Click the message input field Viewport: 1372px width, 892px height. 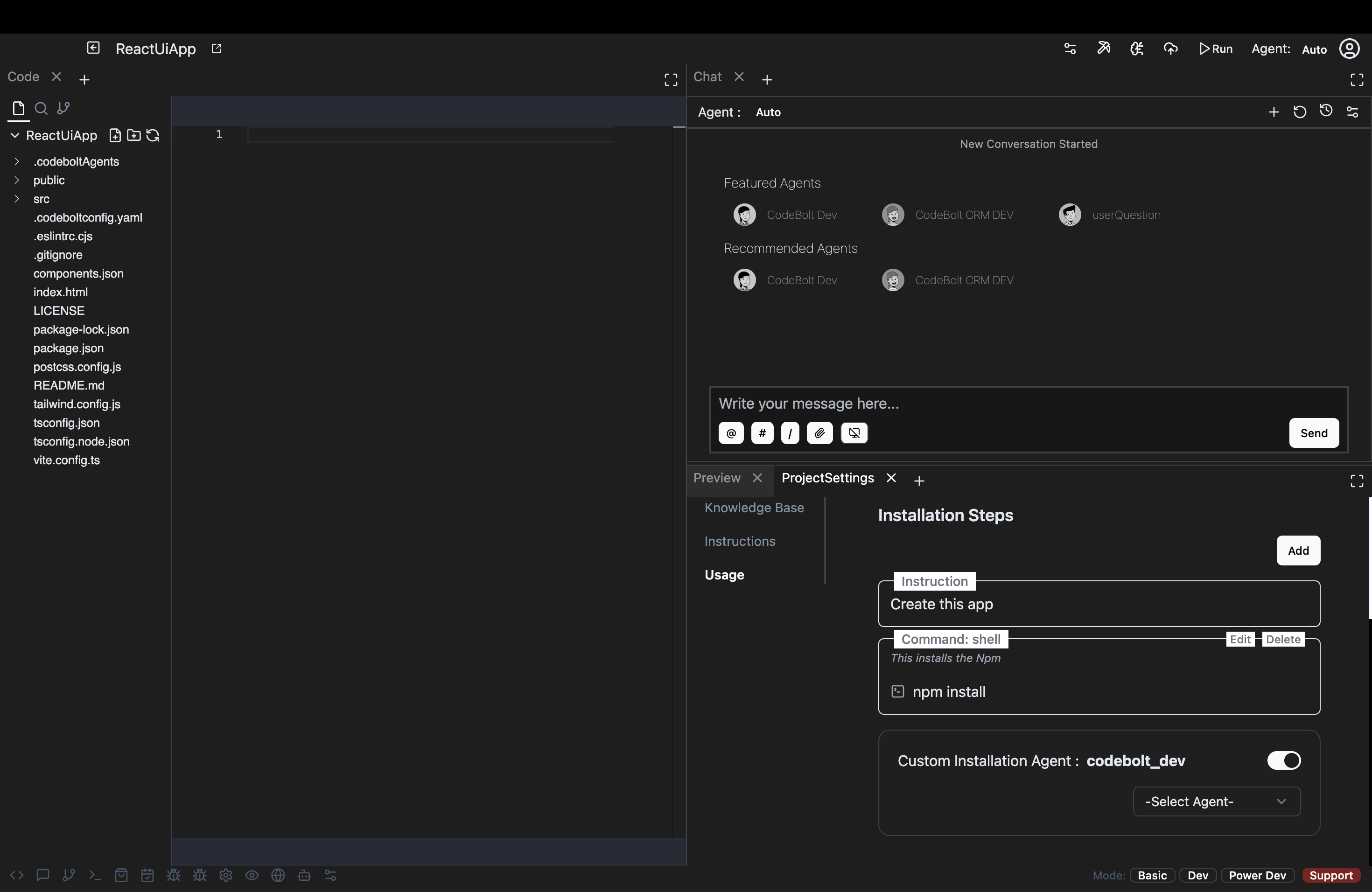coord(1029,404)
